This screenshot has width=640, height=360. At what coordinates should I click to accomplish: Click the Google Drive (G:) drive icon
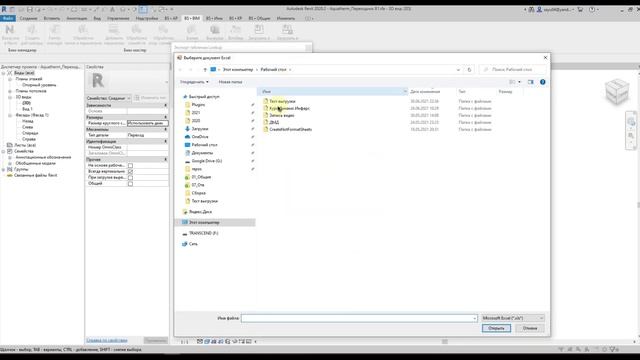[x=187, y=161]
